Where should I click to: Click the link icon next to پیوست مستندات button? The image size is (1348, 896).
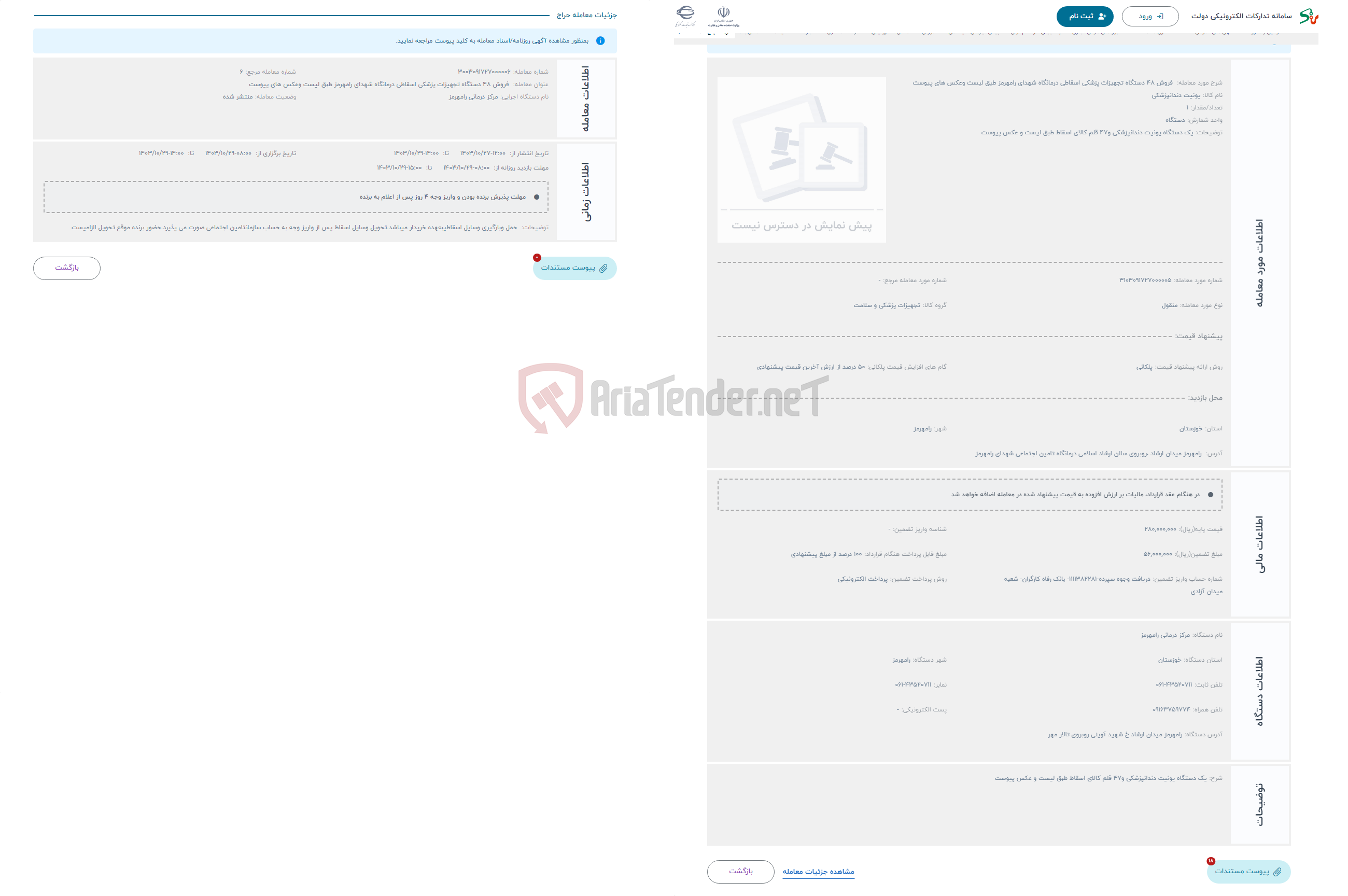[603, 268]
